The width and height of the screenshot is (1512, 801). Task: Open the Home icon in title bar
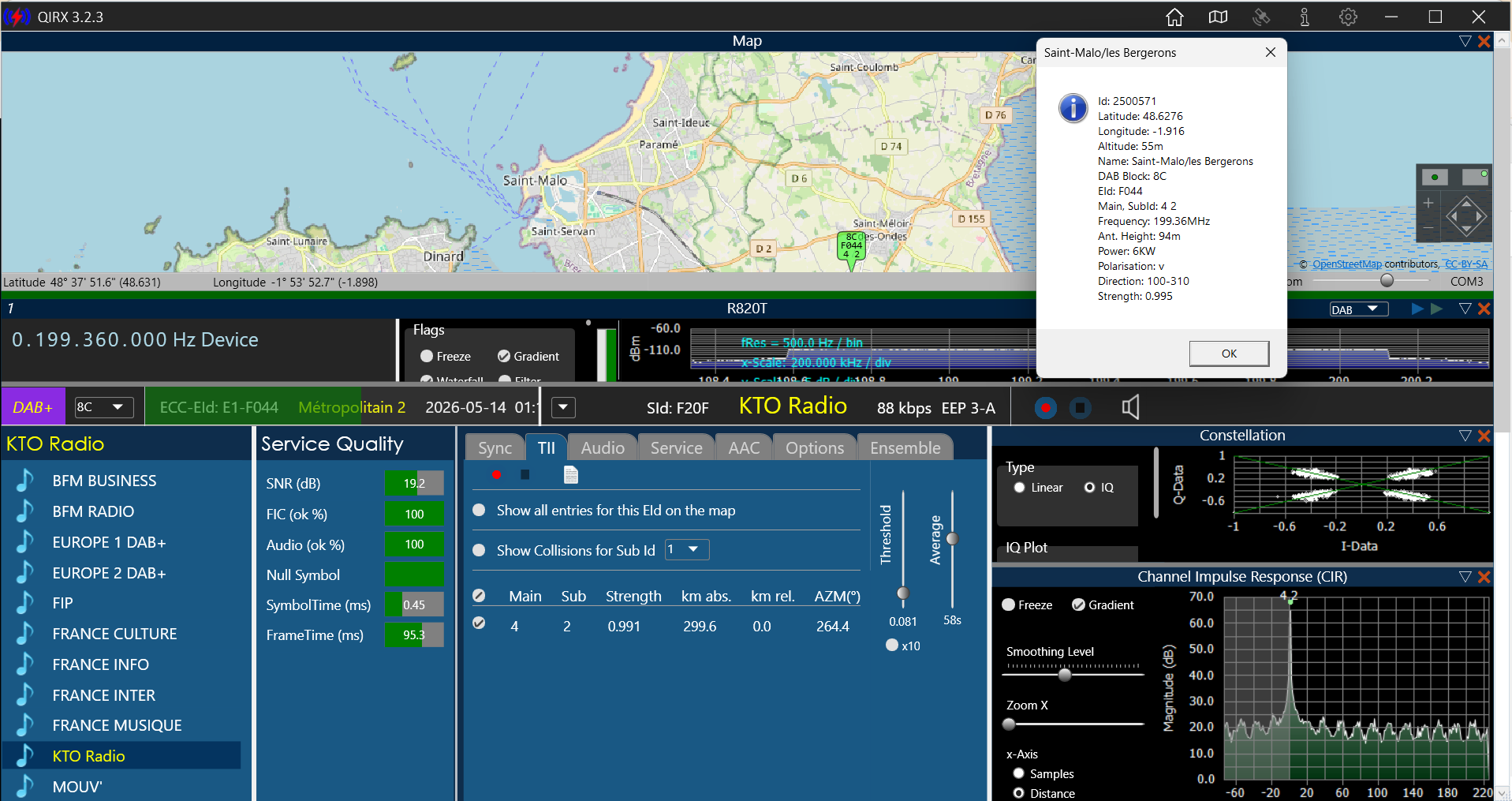tap(1174, 17)
